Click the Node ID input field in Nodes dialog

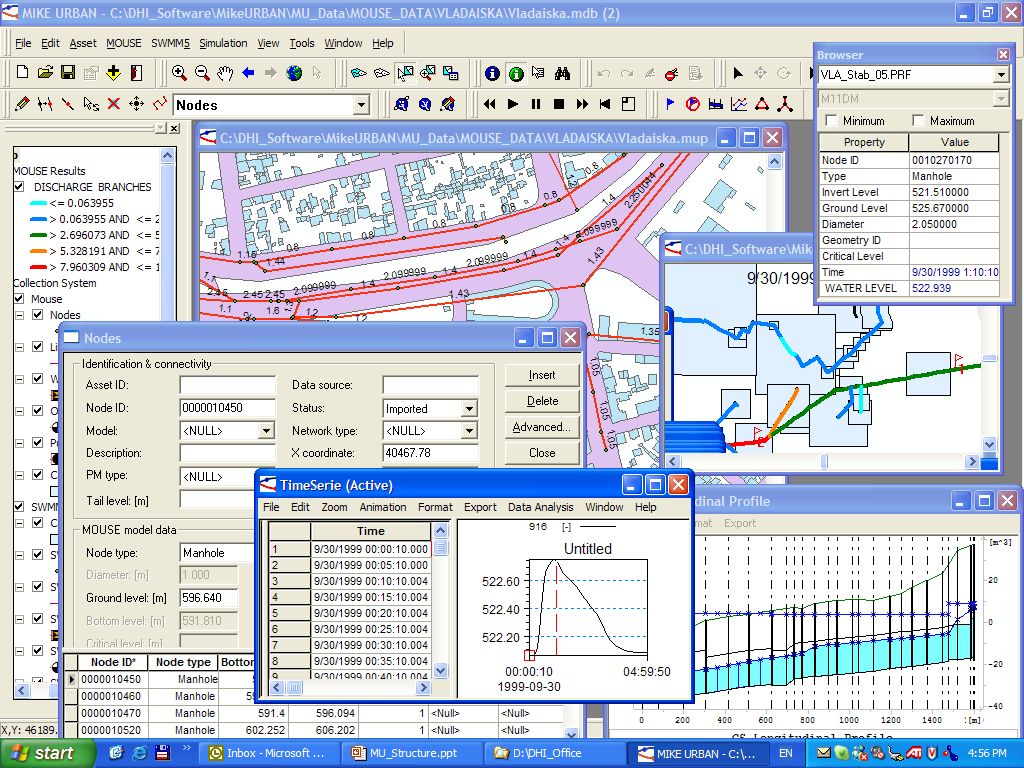click(x=227, y=408)
